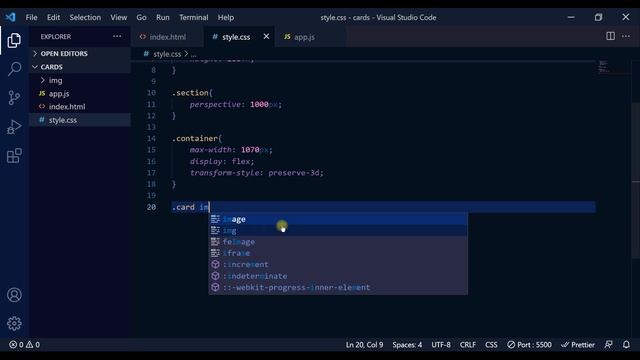Viewport: 640px width, 360px height.
Task: Change end of line sequence CRLF
Action: click(x=468, y=344)
